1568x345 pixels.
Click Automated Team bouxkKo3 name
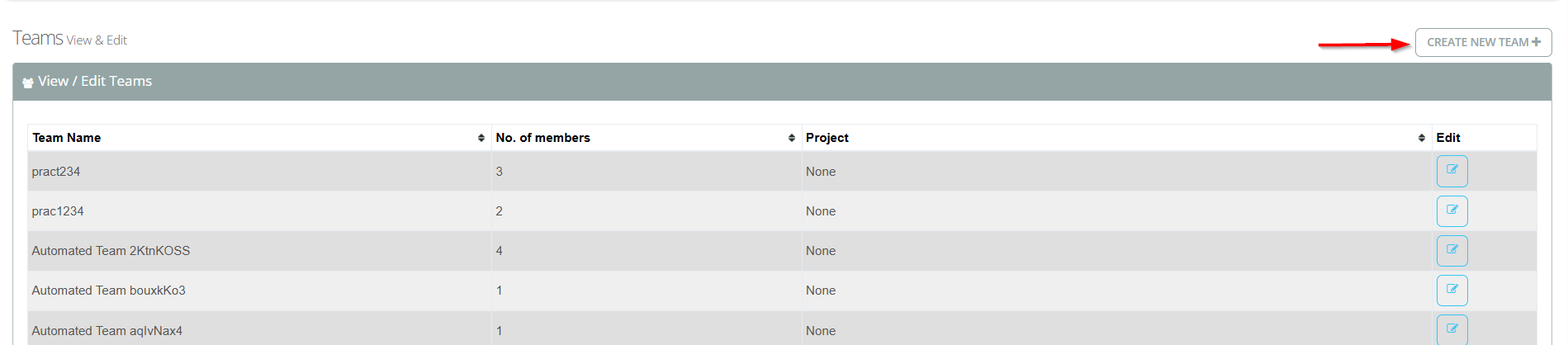click(108, 291)
